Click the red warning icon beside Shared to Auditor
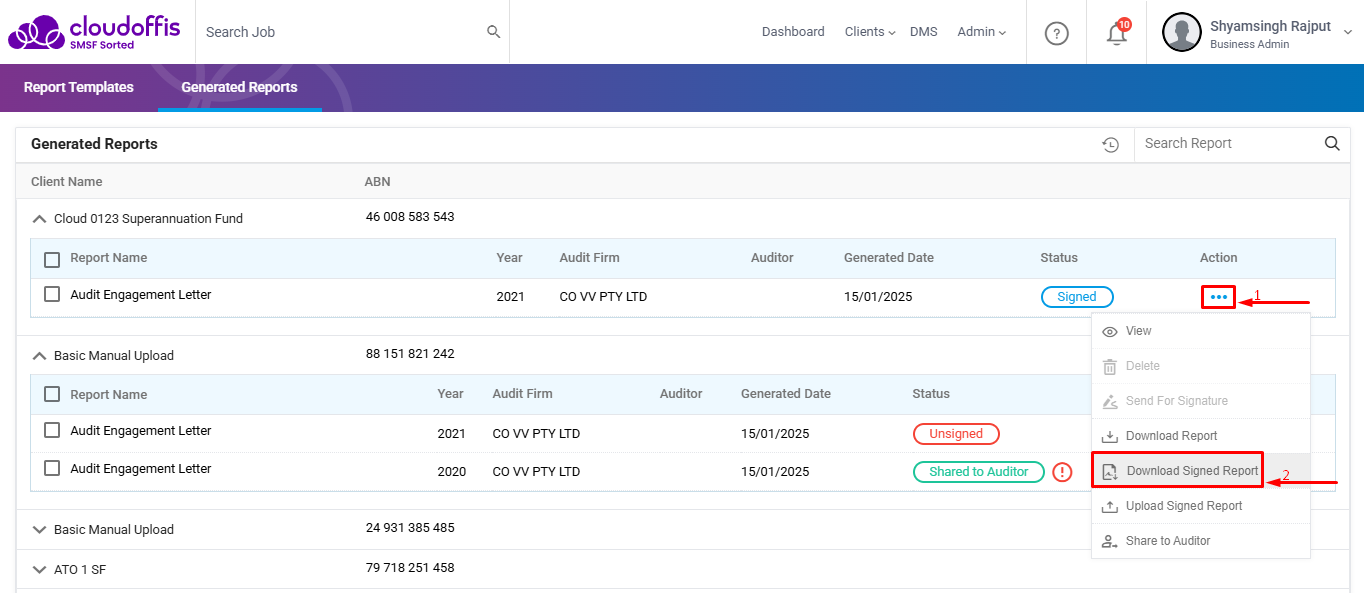This screenshot has height=593, width=1364. pyautogui.click(x=1062, y=472)
